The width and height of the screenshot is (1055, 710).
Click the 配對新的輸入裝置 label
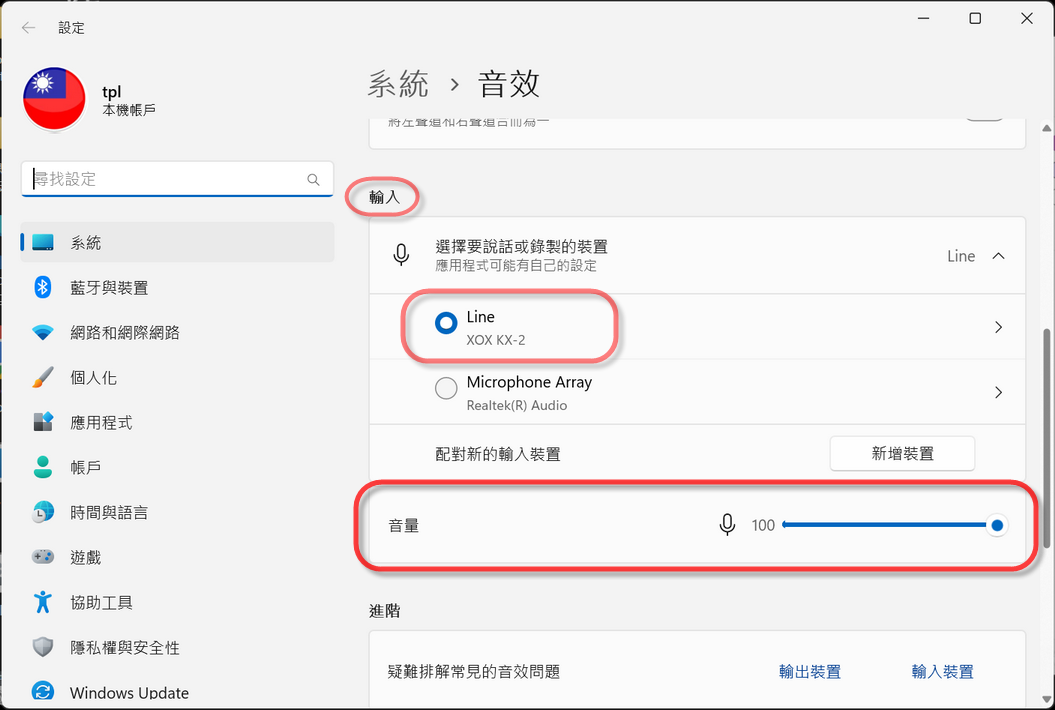pyautogui.click(x=498, y=454)
